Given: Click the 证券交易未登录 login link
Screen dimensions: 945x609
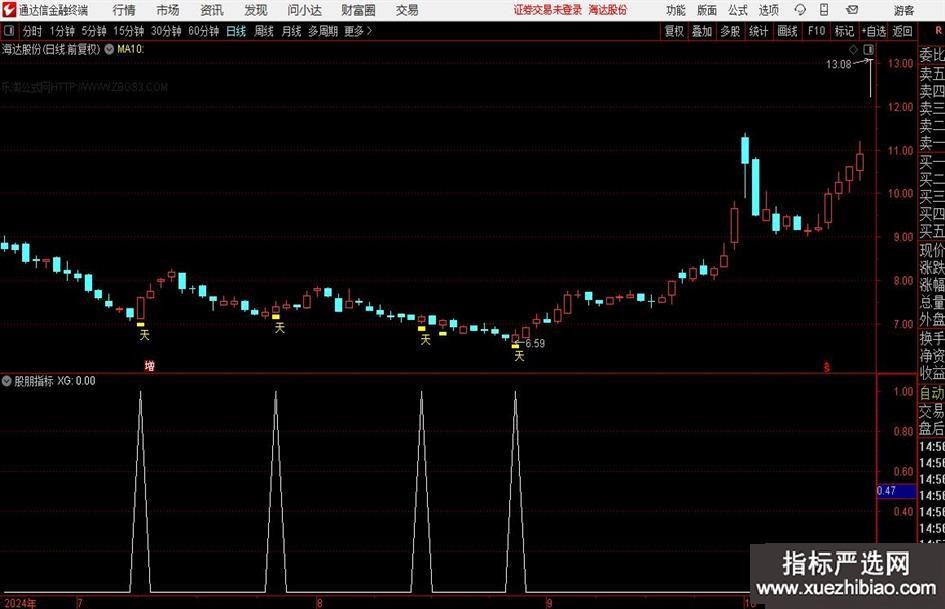Looking at the screenshot, I should click(548, 10).
